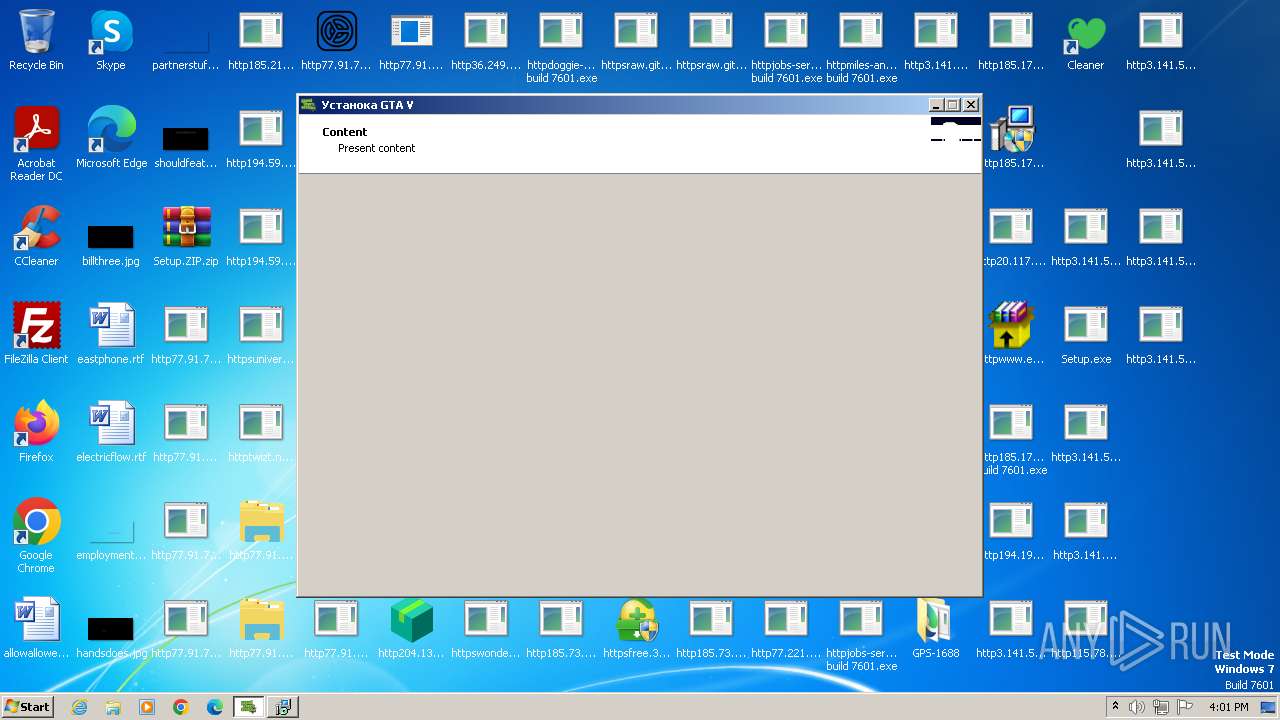
Task: Open Google Chrome desktop shortcut
Action: click(x=36, y=536)
